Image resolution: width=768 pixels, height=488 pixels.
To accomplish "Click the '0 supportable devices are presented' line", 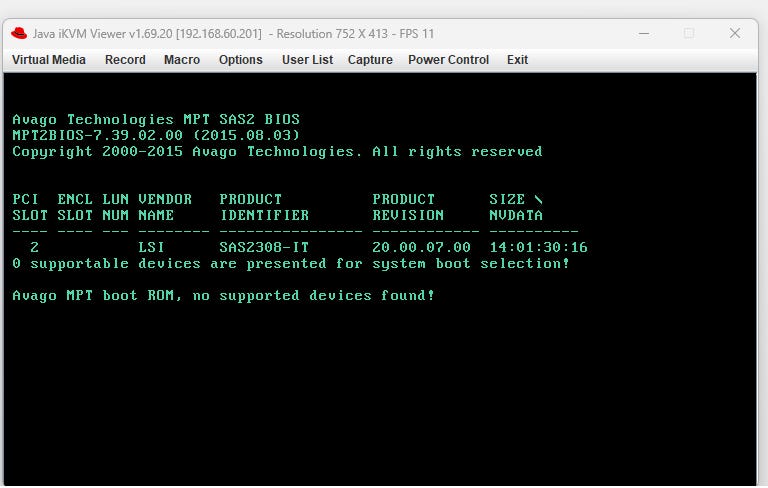I will pyautogui.click(x=291, y=264).
